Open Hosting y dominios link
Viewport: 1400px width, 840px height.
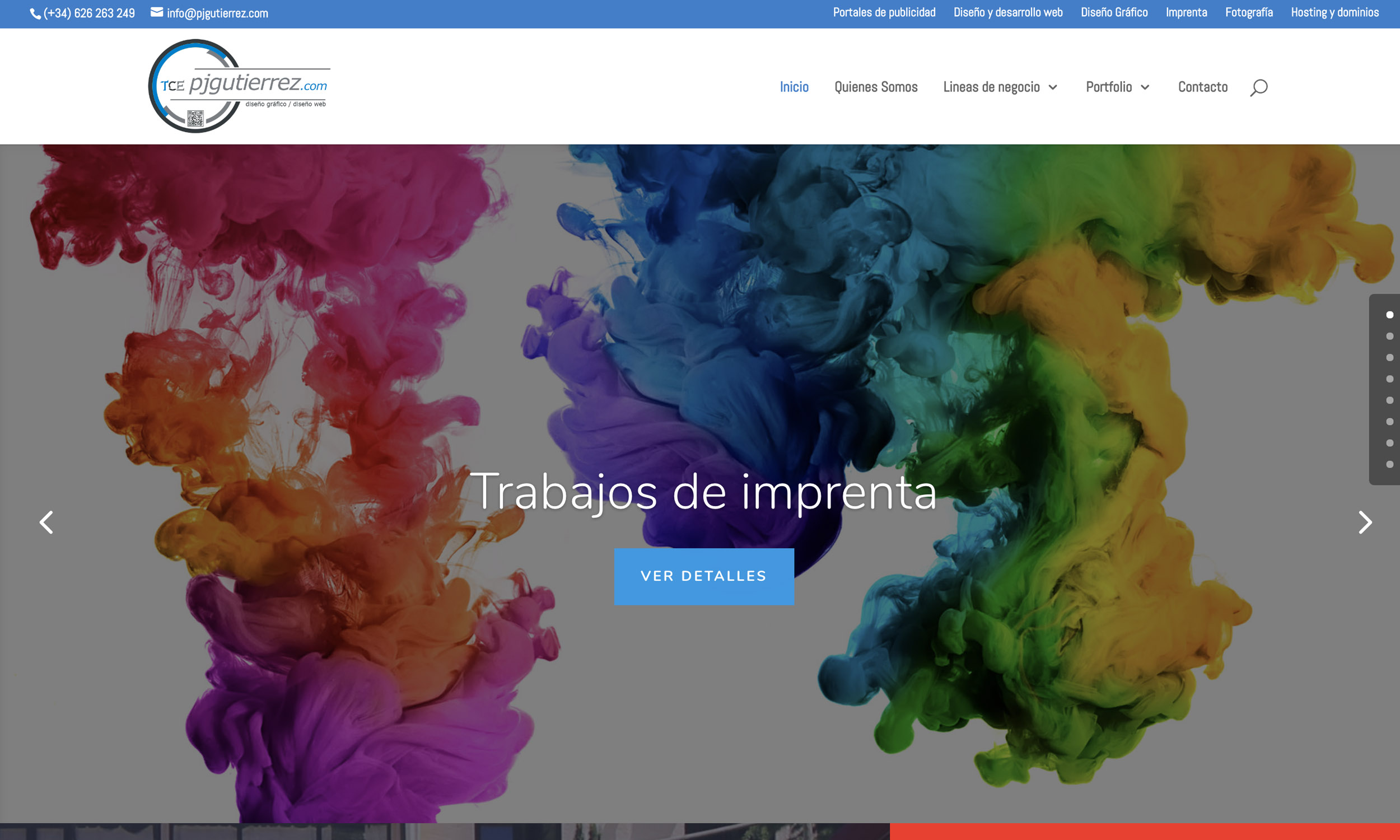(1334, 12)
